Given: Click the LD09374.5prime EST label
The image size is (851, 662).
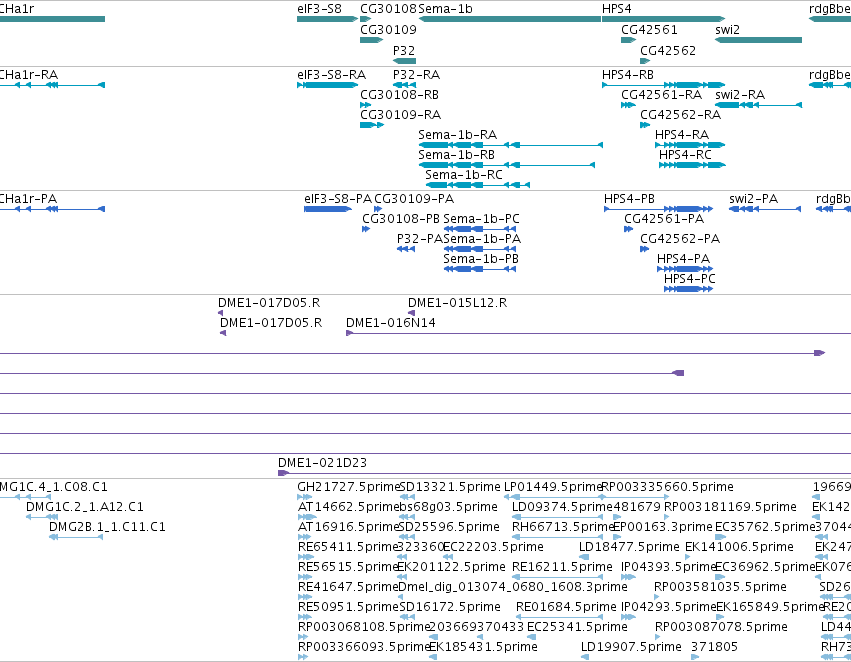Looking at the screenshot, I should 562,507.
